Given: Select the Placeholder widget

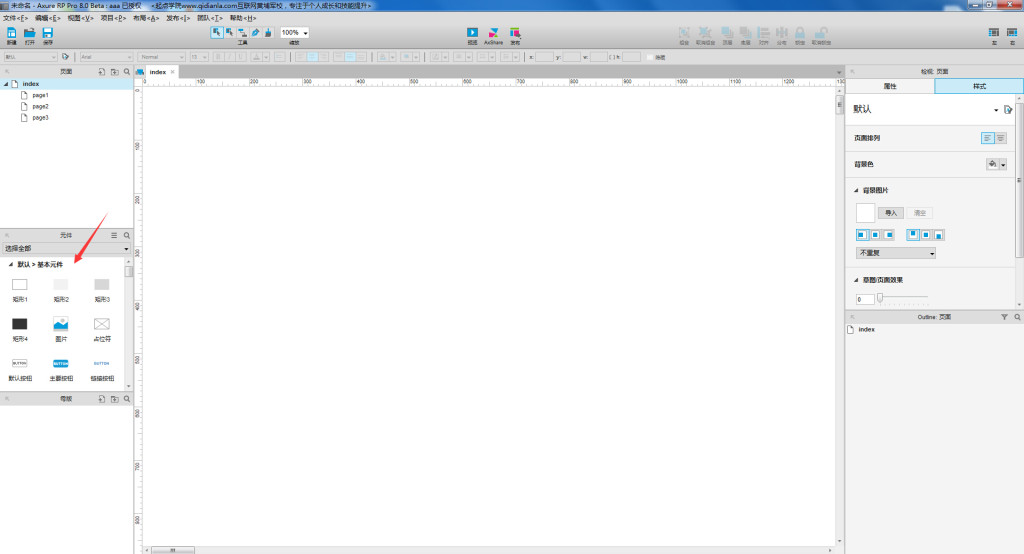Looking at the screenshot, I should 102,324.
